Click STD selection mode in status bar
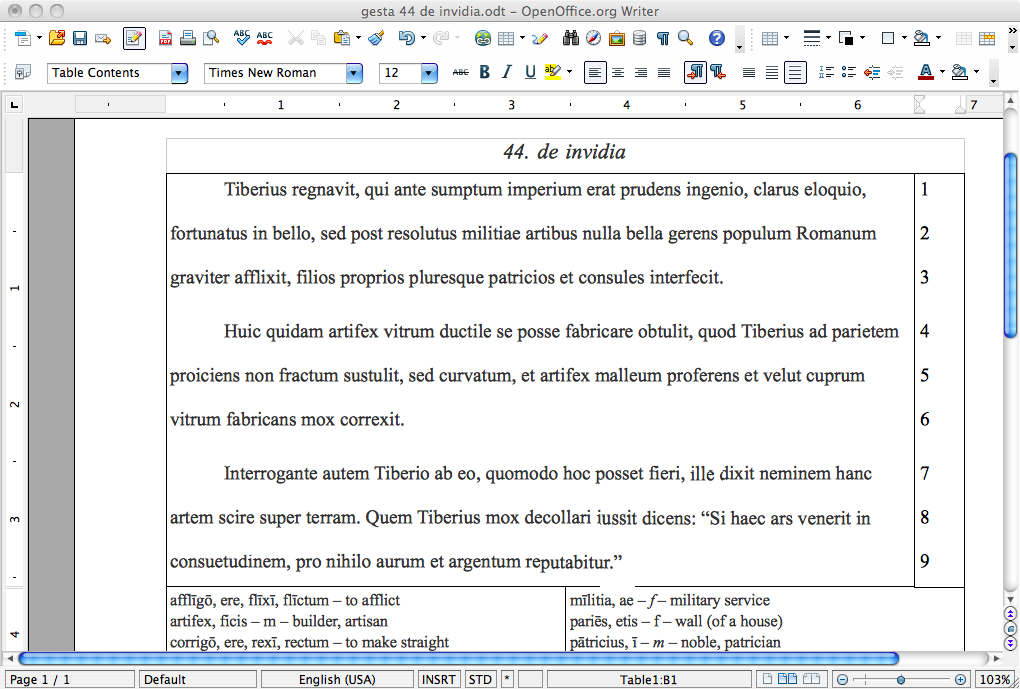1020x689 pixels. pos(480,680)
